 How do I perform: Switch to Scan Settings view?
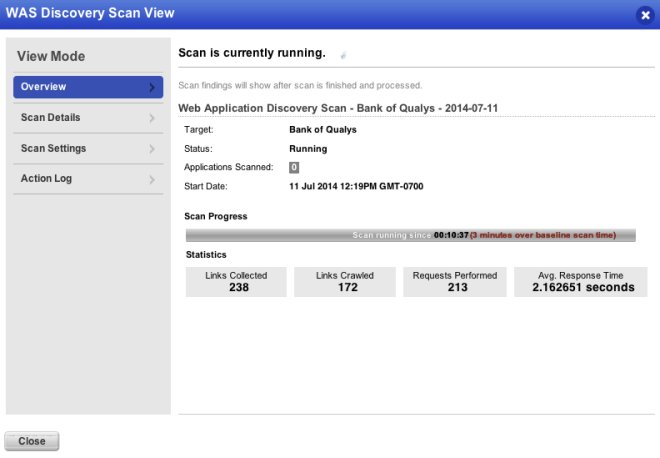(88, 149)
